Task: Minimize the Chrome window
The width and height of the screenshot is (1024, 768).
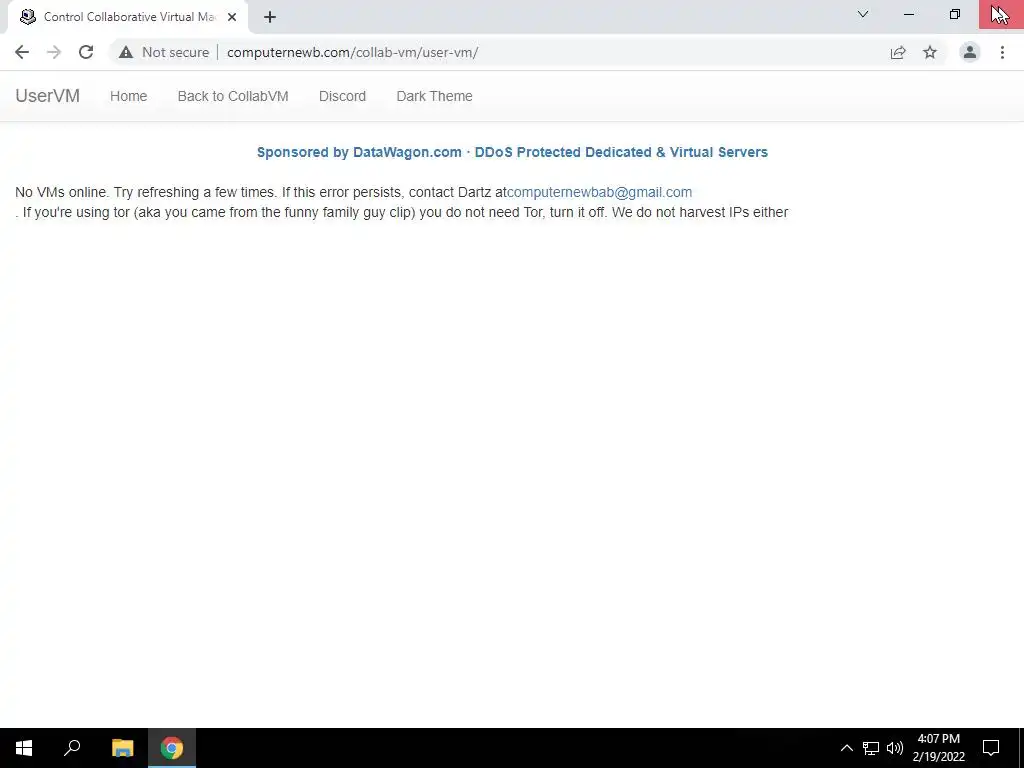Action: 909,14
